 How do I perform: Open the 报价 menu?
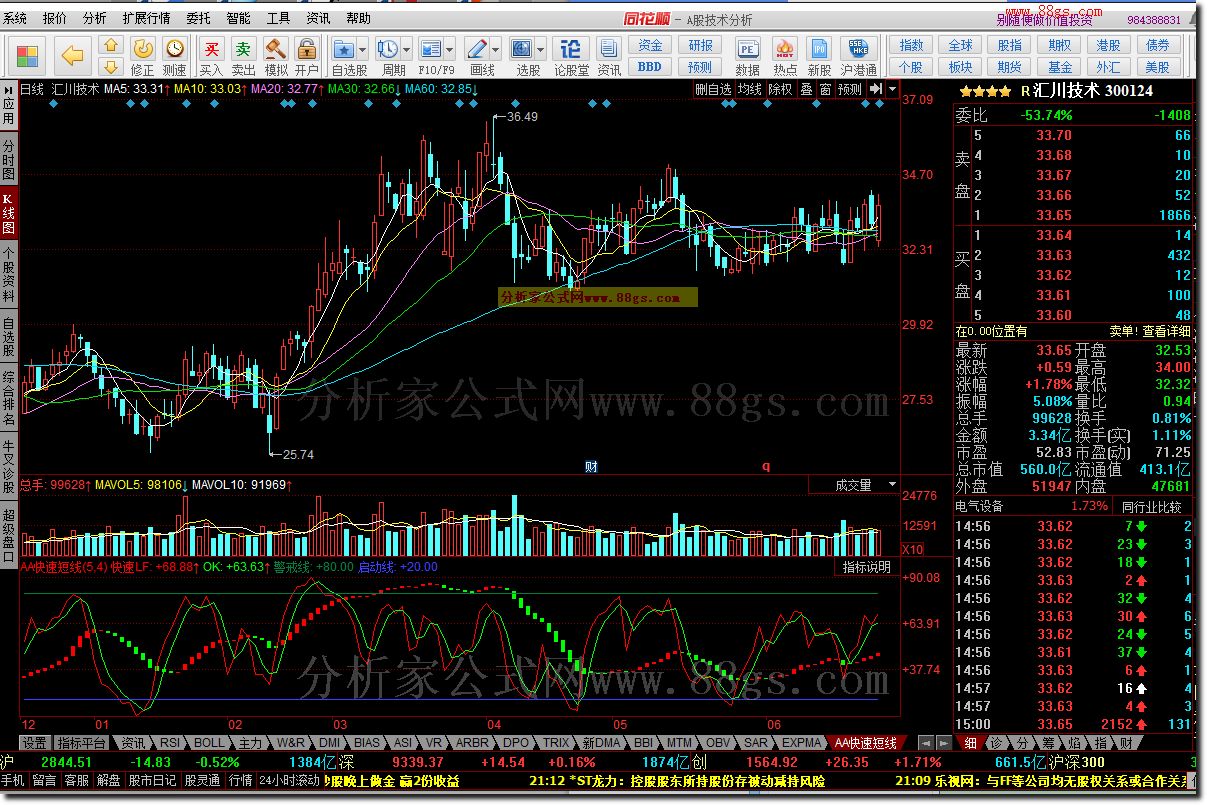55,18
